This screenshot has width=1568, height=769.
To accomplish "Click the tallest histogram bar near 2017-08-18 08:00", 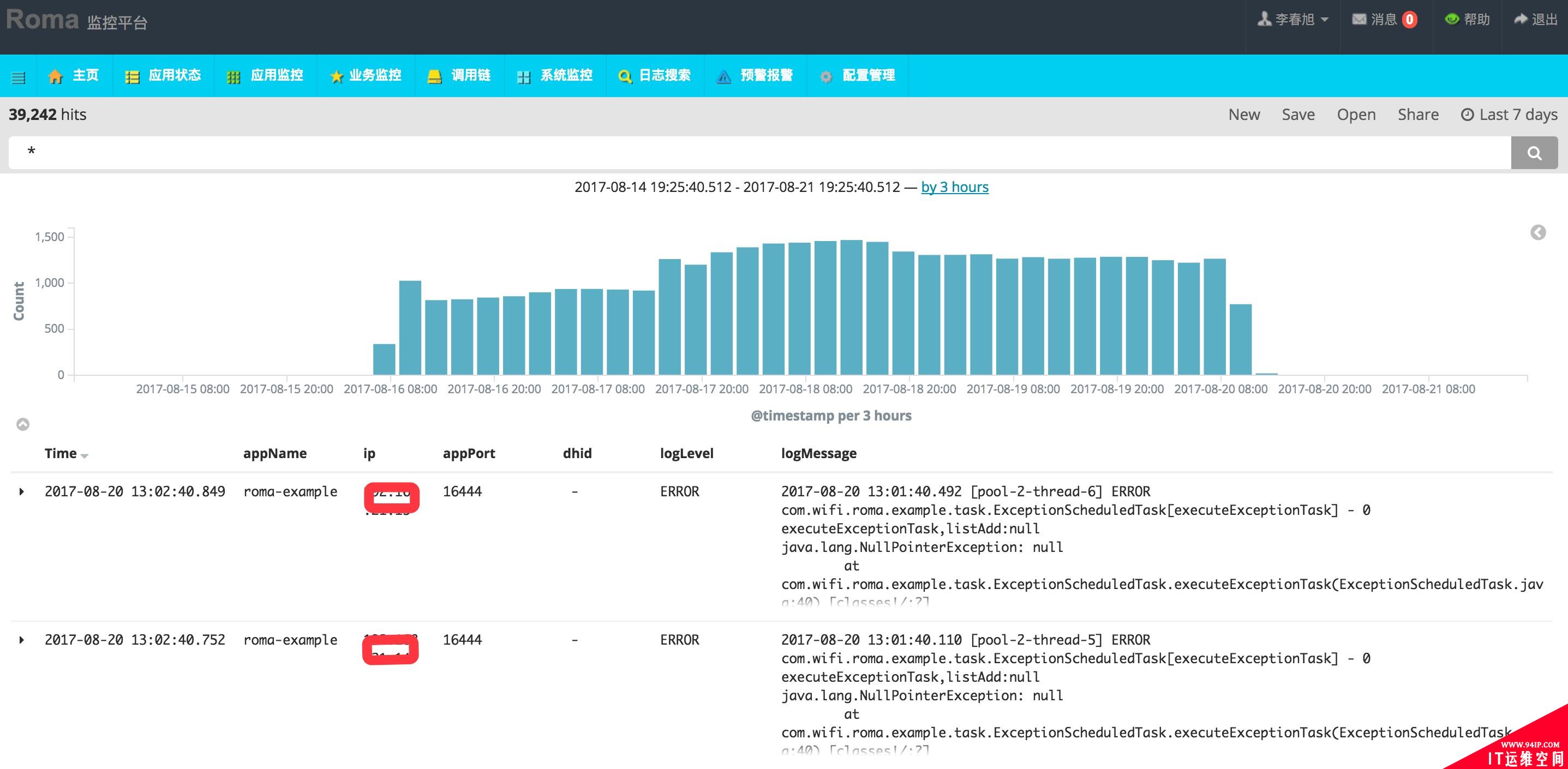I will click(851, 307).
